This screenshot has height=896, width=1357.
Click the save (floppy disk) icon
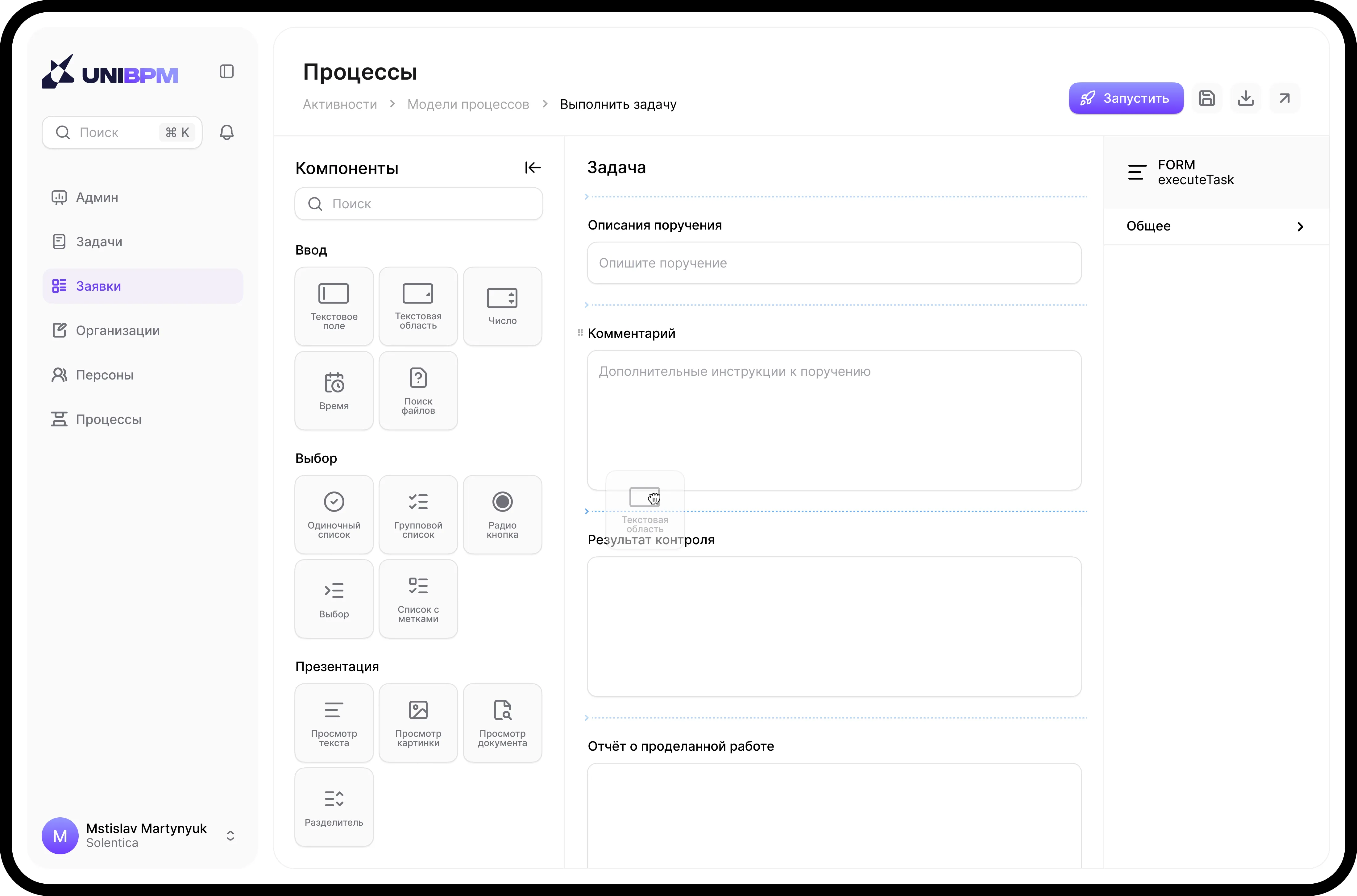tap(1206, 98)
